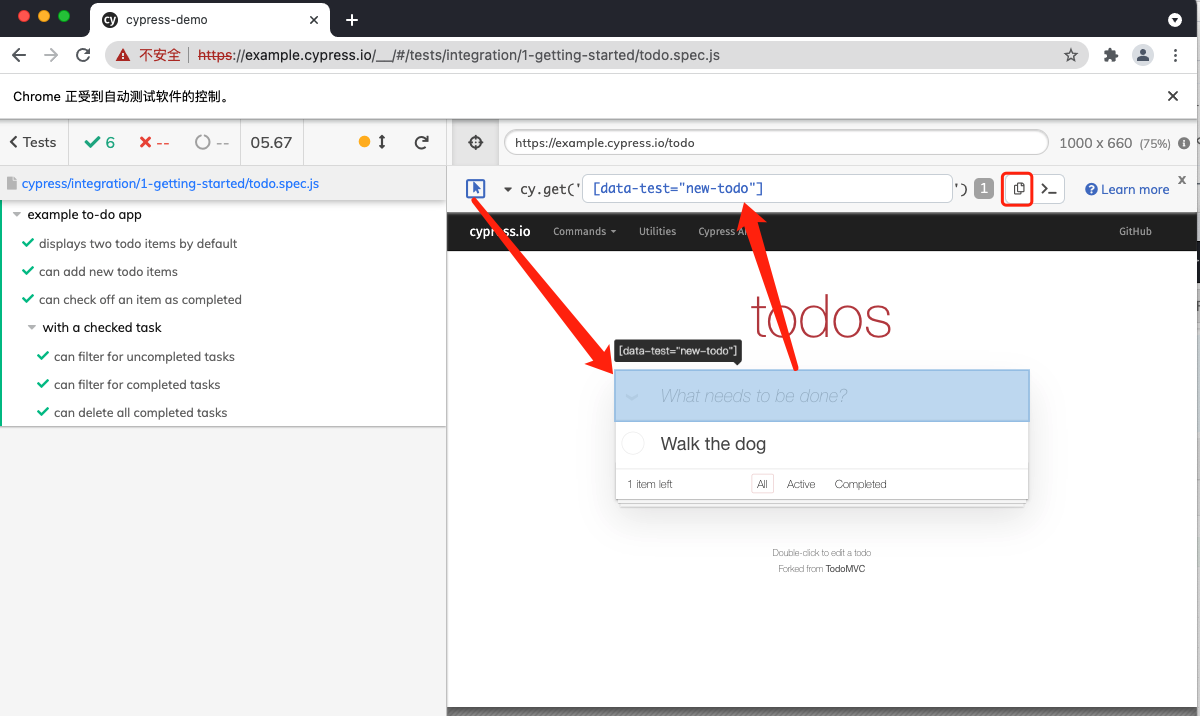Open Cypress API navbar item
The image size is (1200, 716).
pyautogui.click(x=722, y=232)
